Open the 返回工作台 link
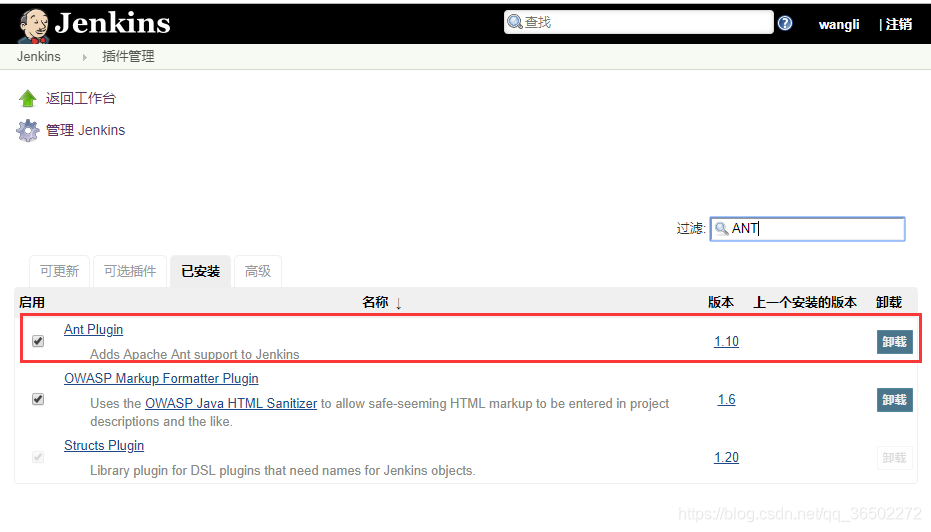Image resolution: width=931 pixels, height=532 pixels. click(81, 98)
